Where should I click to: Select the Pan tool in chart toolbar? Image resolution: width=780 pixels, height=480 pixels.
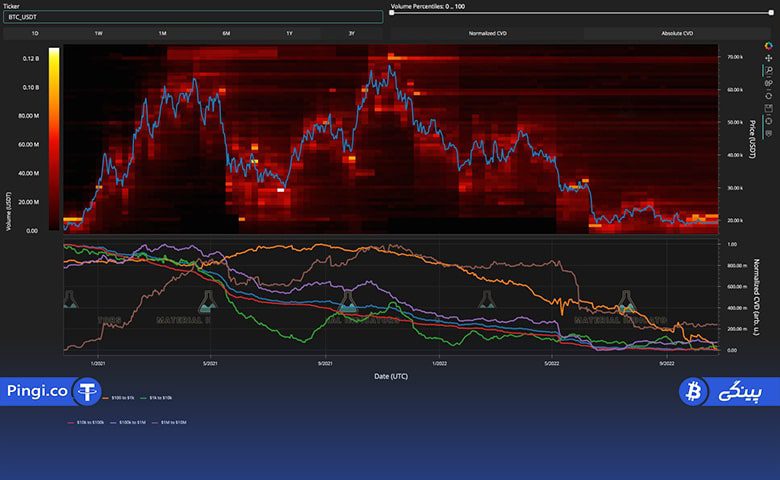(x=769, y=59)
